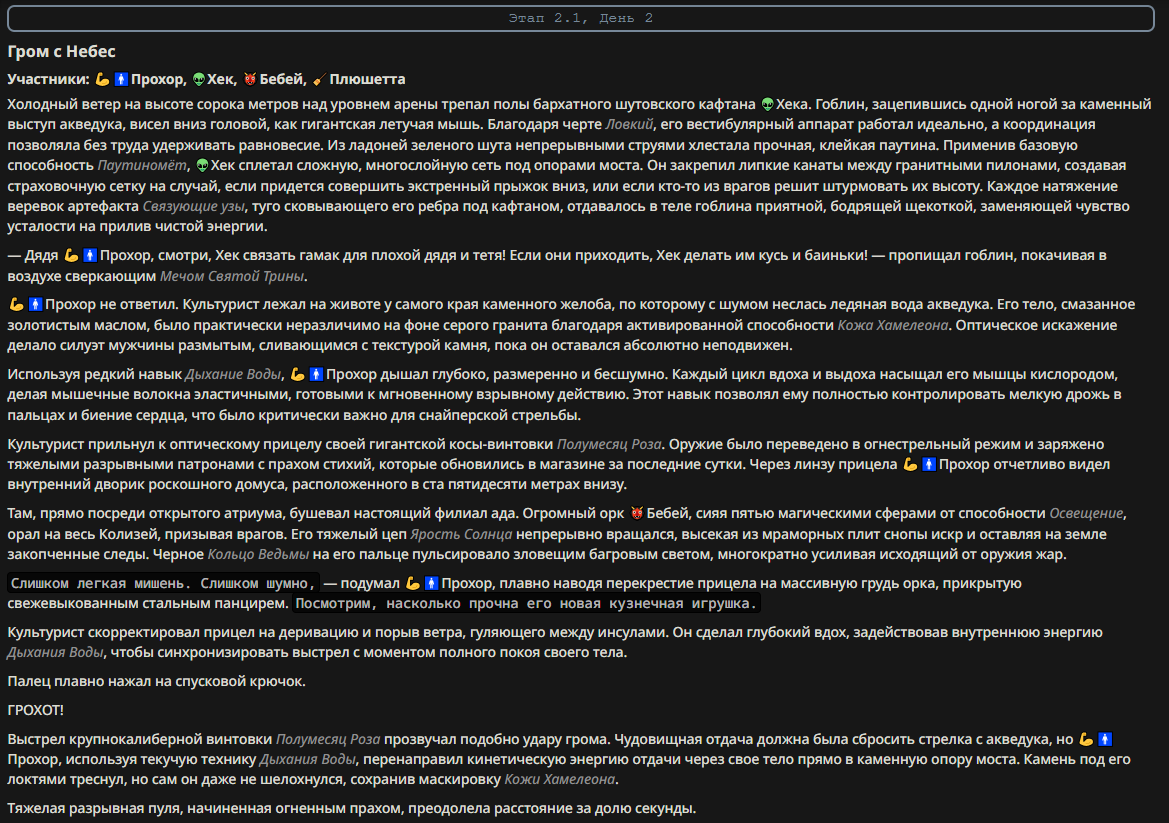
Task: Click the name 'Плюшетта' in participants list
Action: coord(368,79)
